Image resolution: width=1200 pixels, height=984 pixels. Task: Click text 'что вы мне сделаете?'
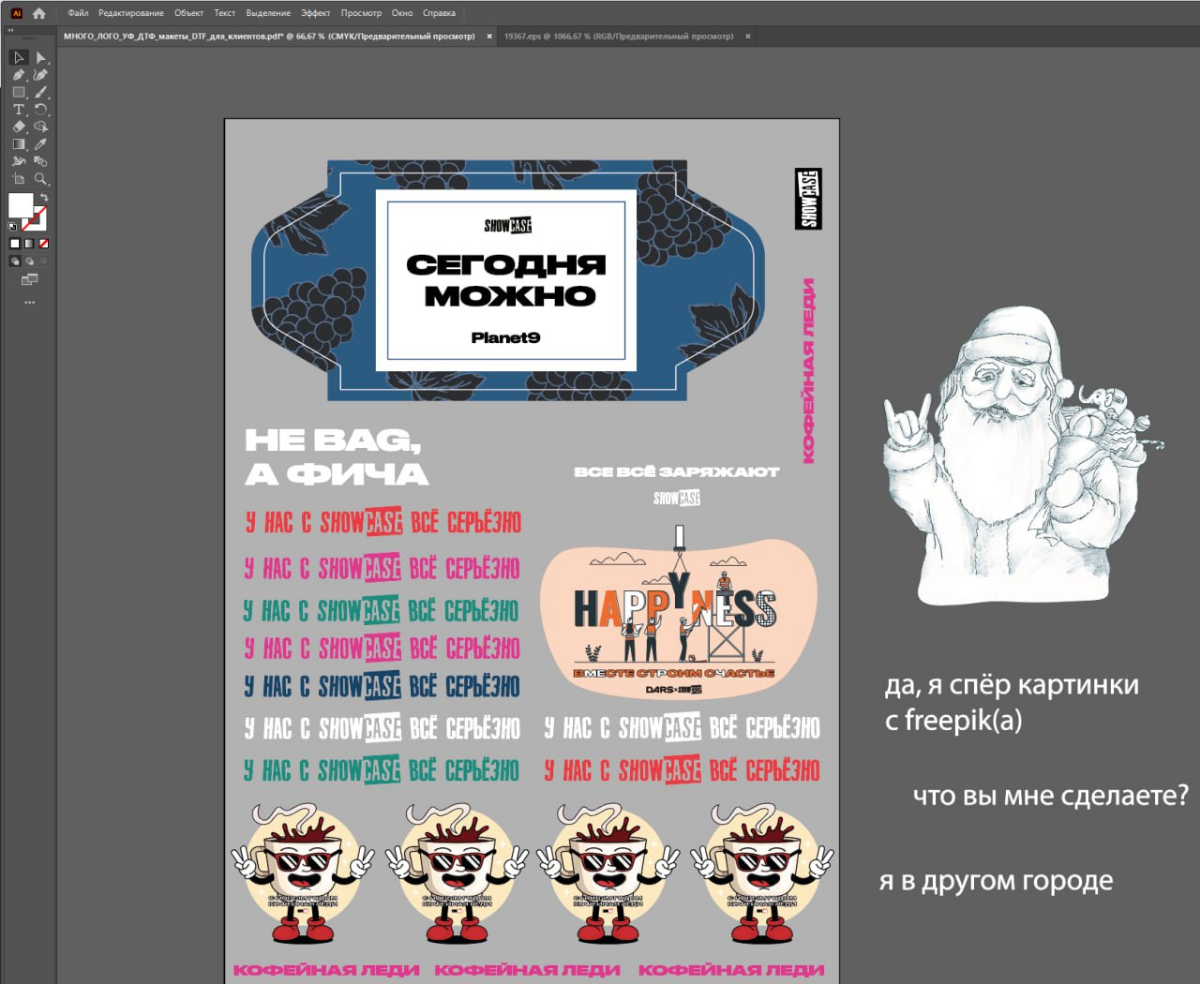(1050, 797)
